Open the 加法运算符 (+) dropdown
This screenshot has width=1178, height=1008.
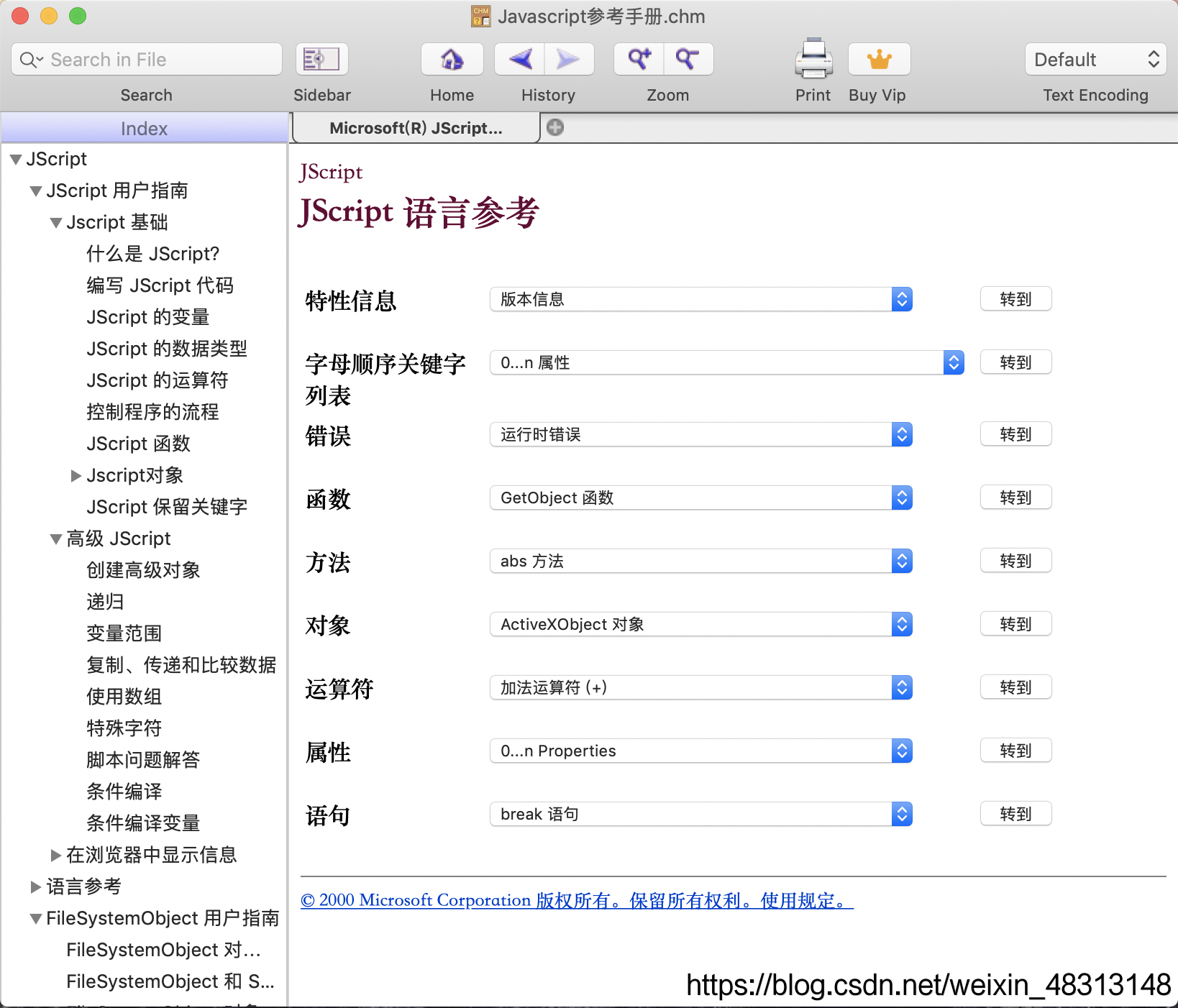[x=701, y=687]
